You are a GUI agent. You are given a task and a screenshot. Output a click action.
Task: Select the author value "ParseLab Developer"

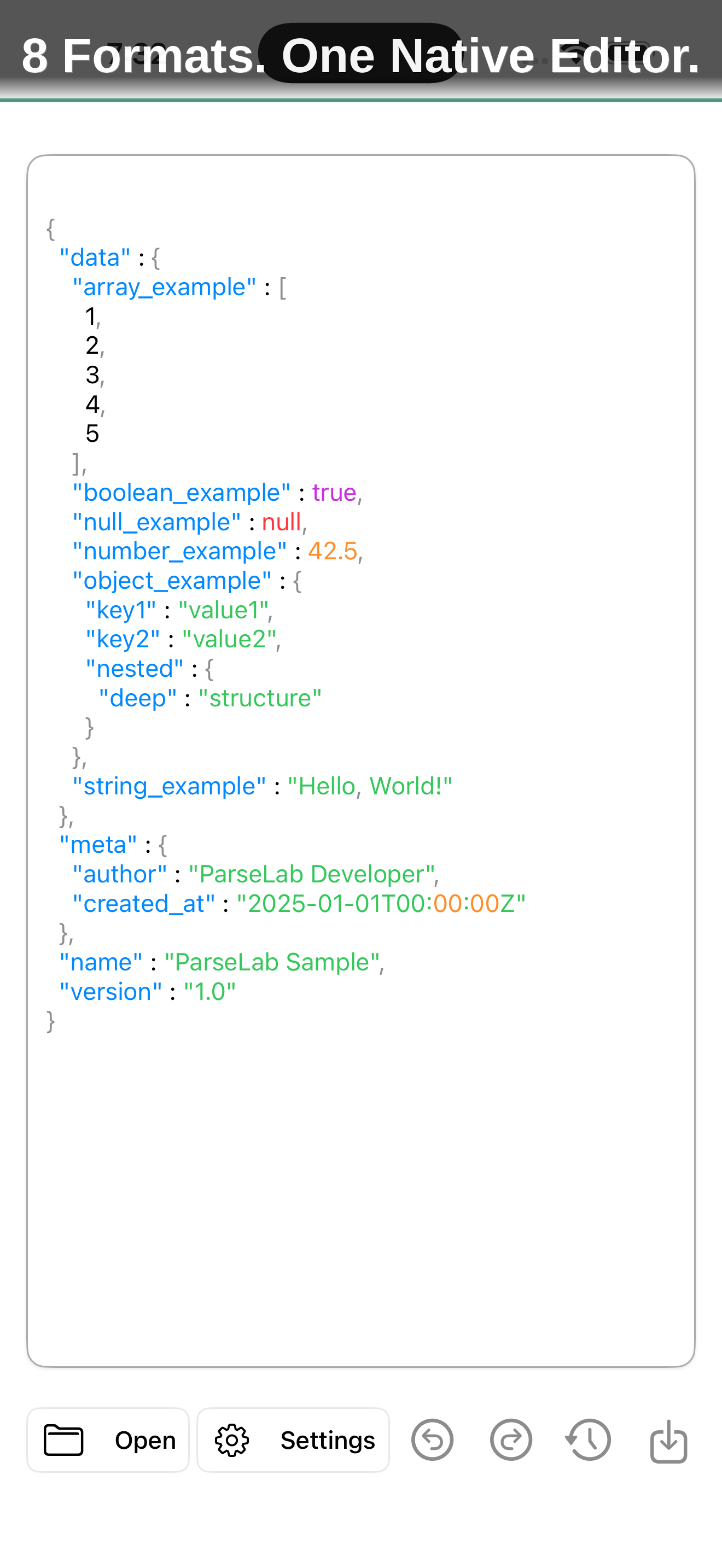313,873
